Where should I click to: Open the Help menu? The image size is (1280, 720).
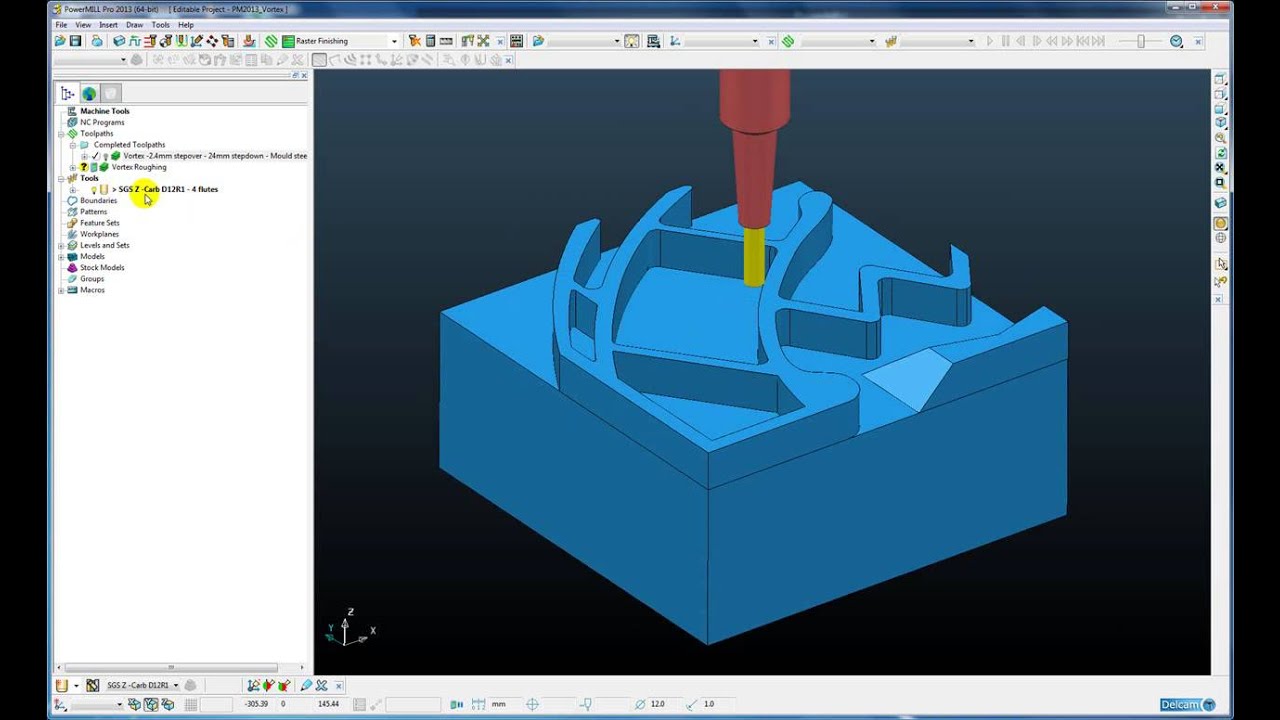coord(186,25)
